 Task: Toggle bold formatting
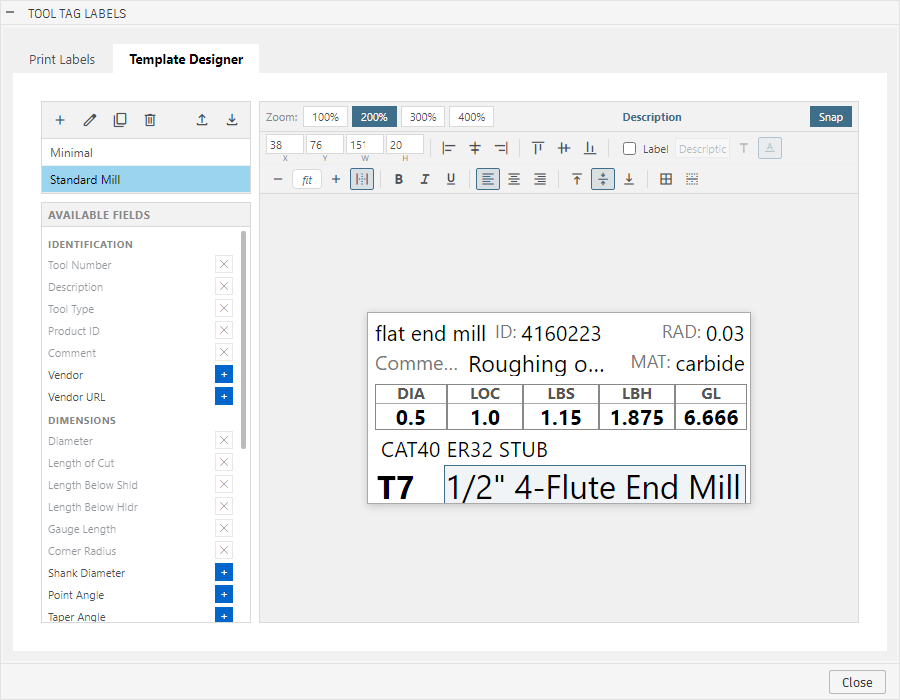[398, 179]
